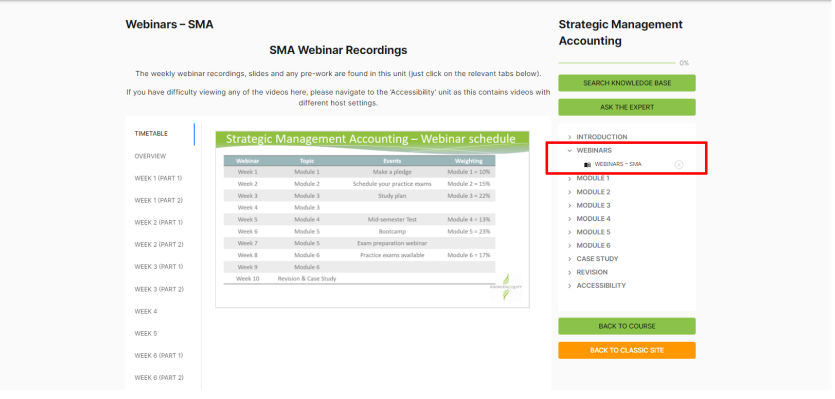Click the Ask the Expert button
This screenshot has width=835, height=399.
(x=627, y=107)
